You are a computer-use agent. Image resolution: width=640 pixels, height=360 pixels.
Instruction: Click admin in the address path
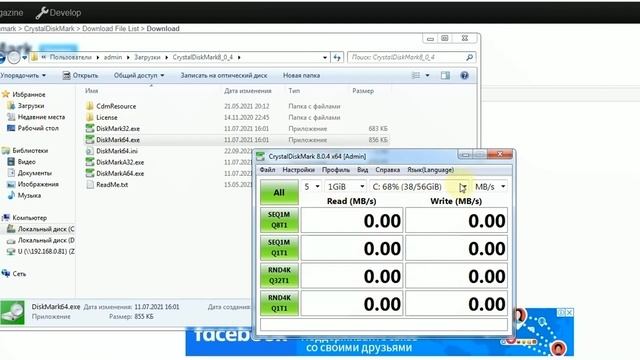click(113, 58)
